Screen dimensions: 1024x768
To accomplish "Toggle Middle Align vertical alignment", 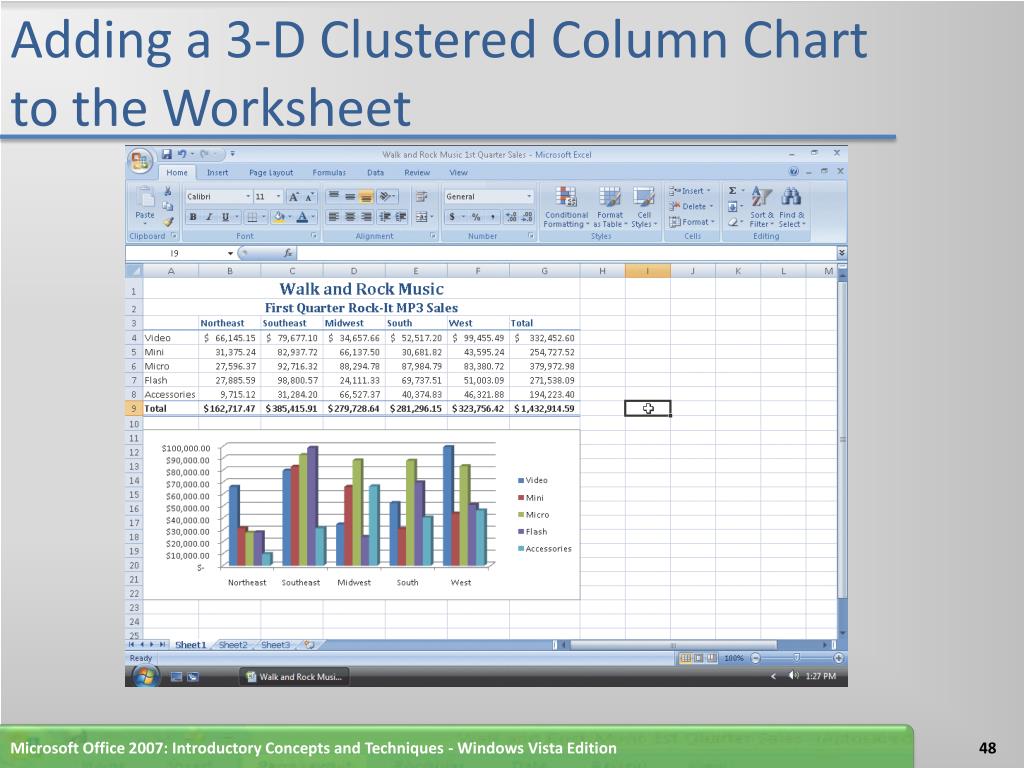I will tap(350, 196).
